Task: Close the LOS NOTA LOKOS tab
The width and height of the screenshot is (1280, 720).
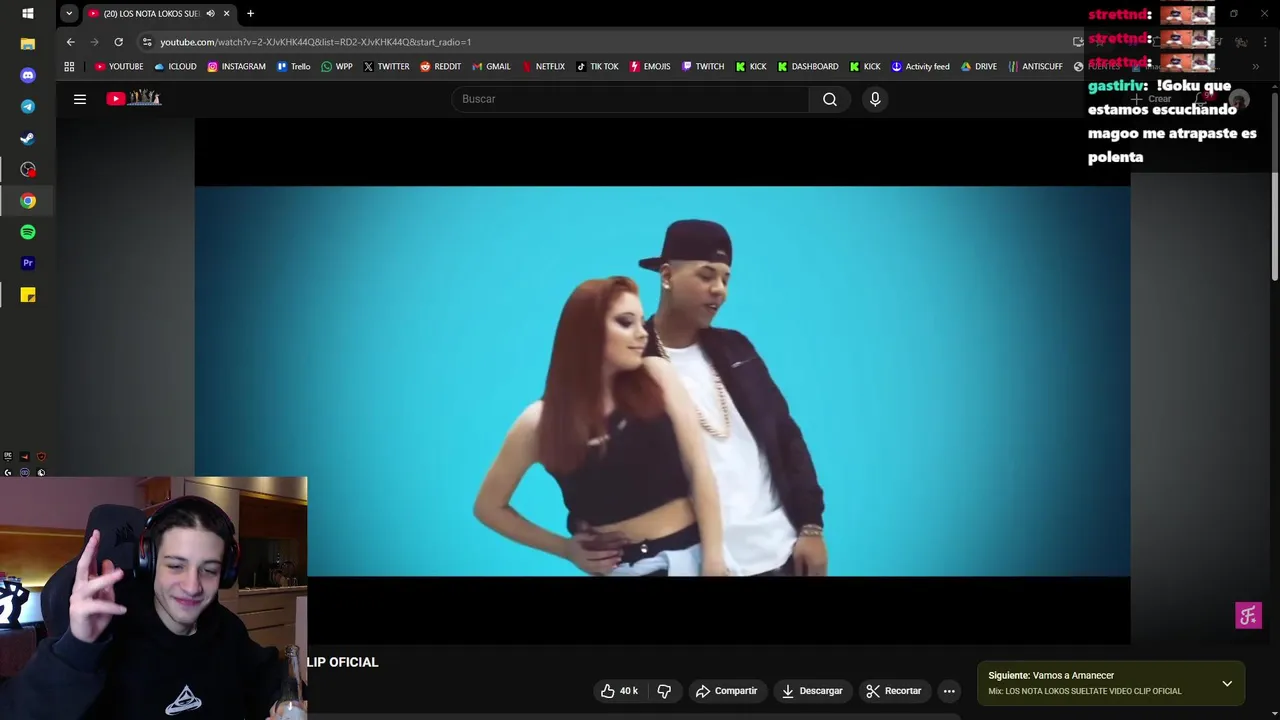Action: click(226, 14)
